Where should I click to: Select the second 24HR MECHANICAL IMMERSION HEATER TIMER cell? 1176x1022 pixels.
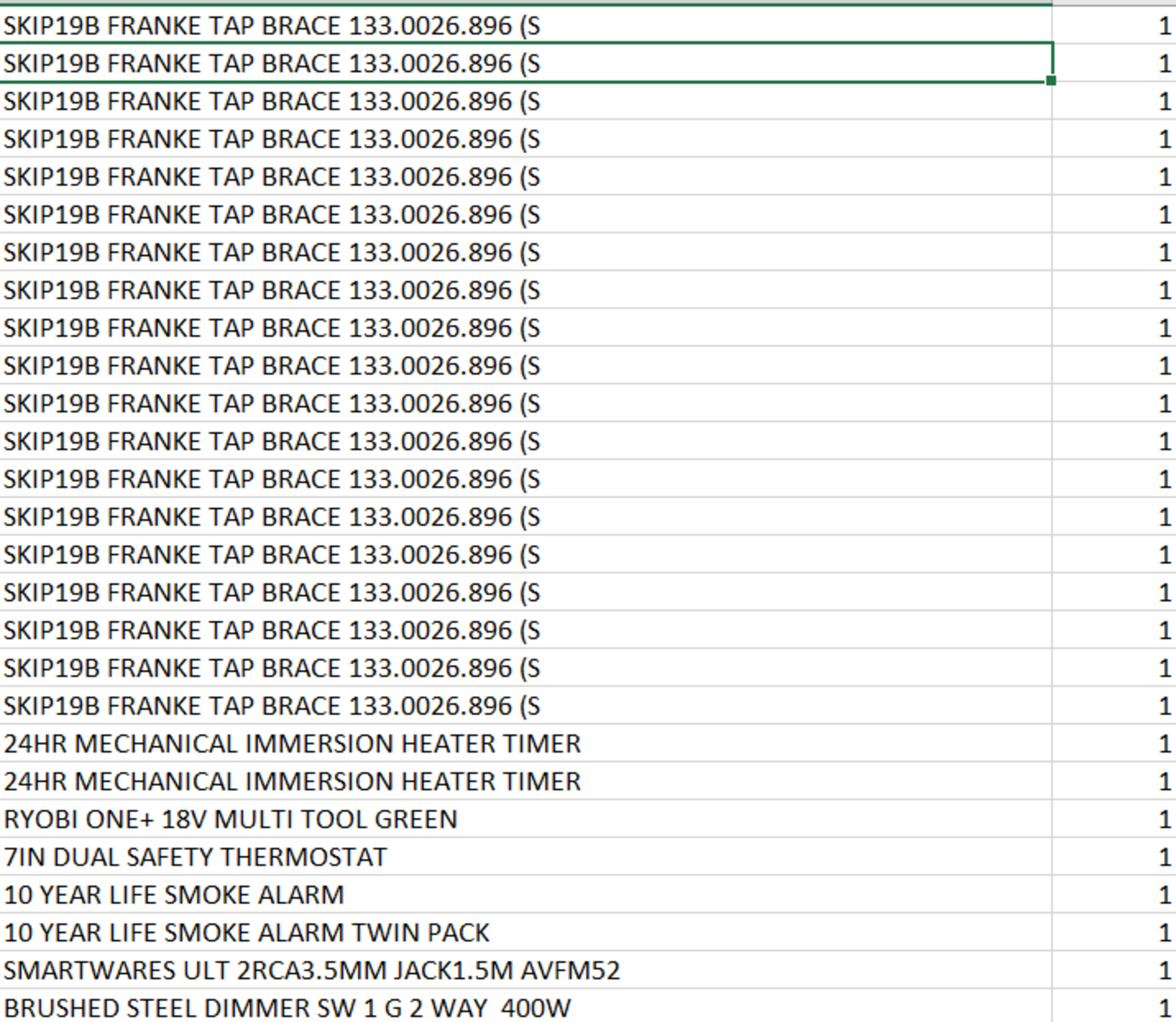[x=526, y=781]
